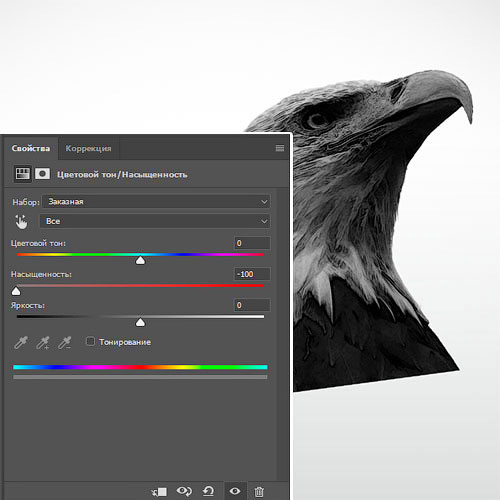The height and width of the screenshot is (500, 500).
Task: Click the Набор label
Action: tap(26, 202)
